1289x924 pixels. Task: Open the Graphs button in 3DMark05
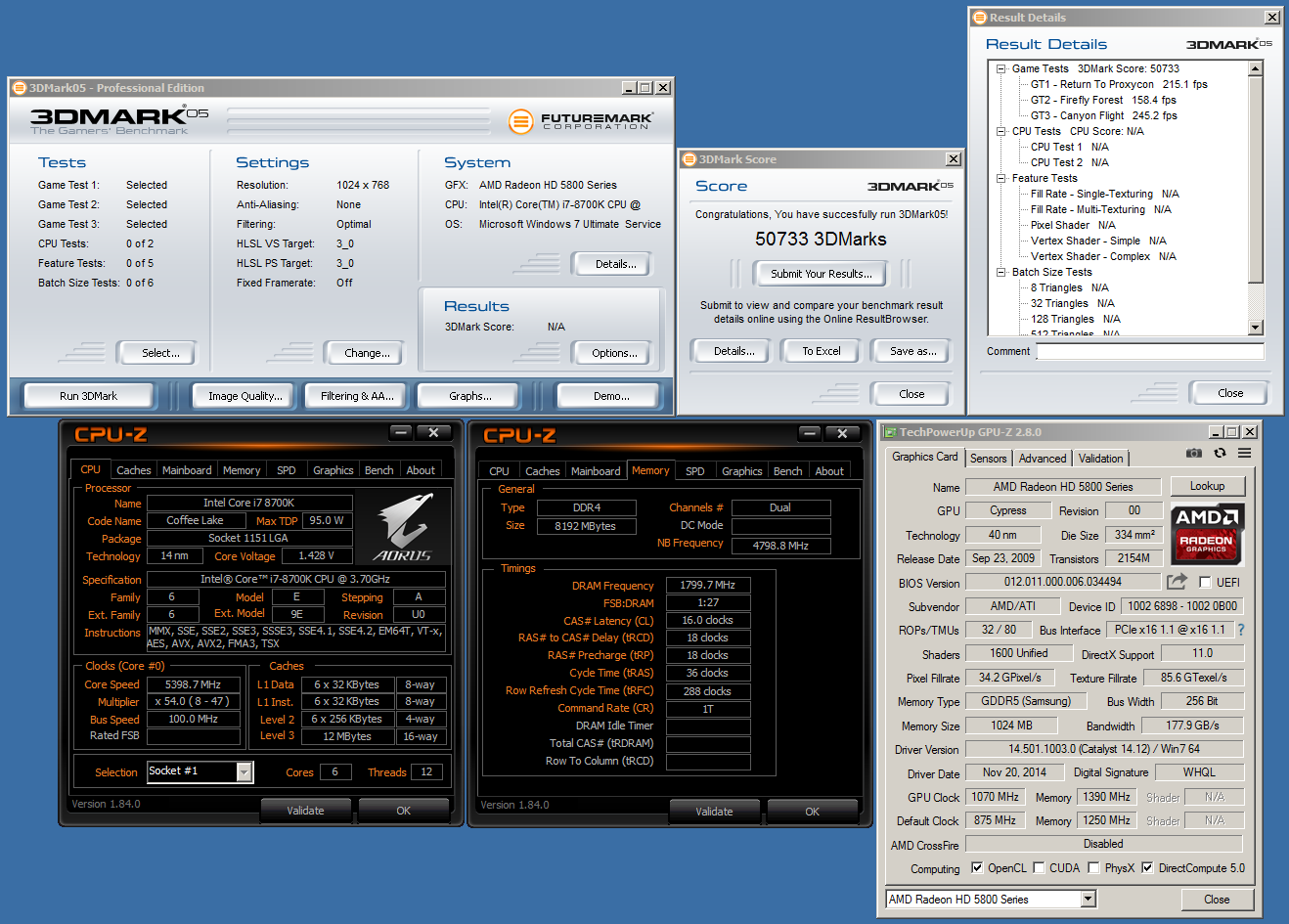(470, 396)
